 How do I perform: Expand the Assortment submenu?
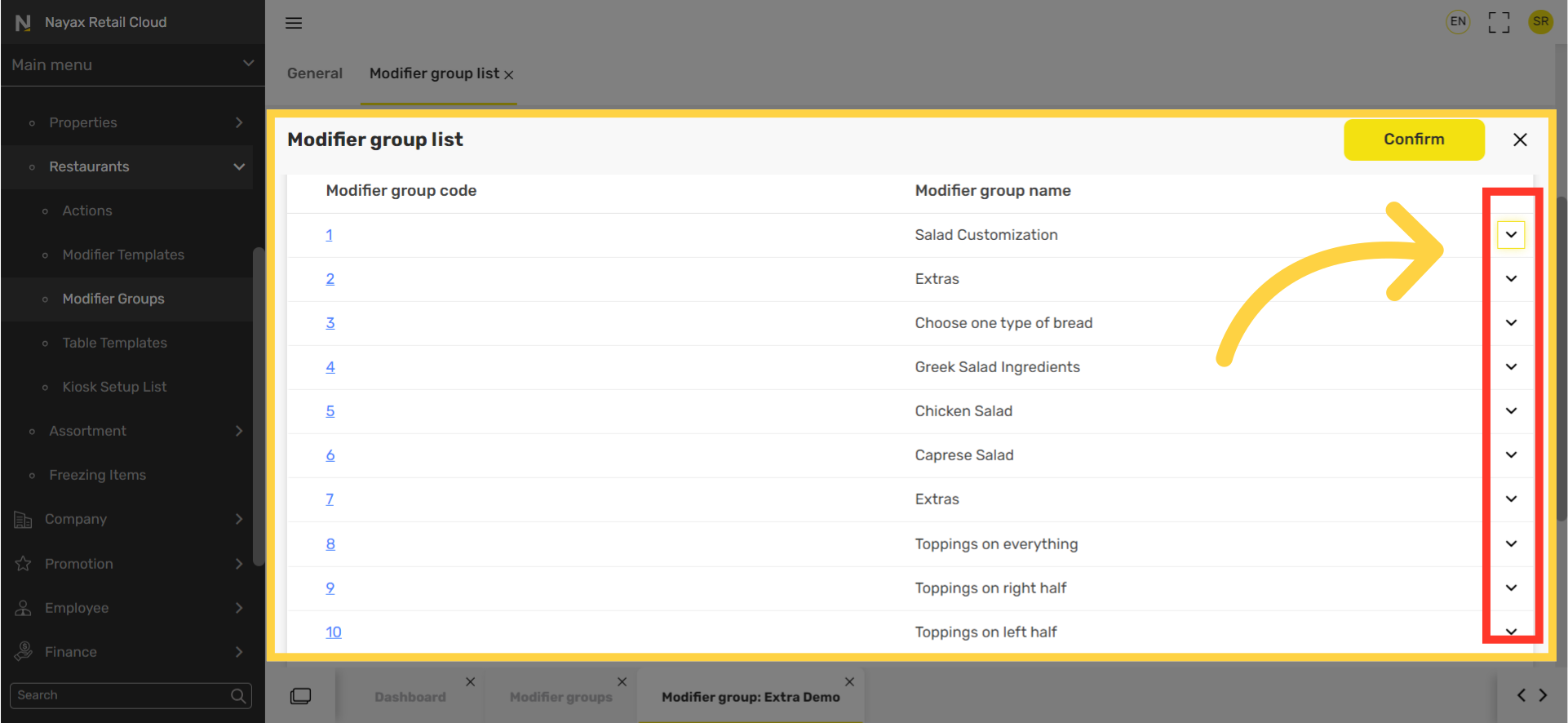(239, 431)
